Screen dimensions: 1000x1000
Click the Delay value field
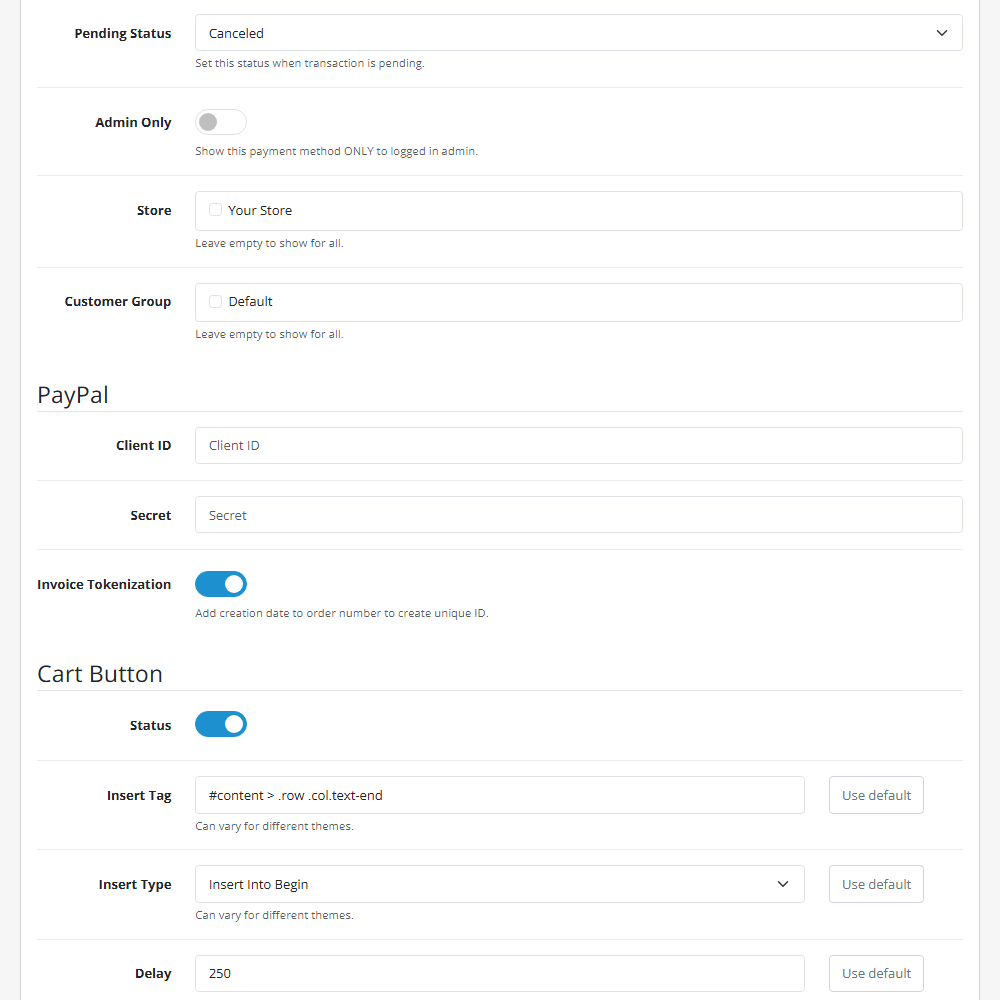pos(499,973)
